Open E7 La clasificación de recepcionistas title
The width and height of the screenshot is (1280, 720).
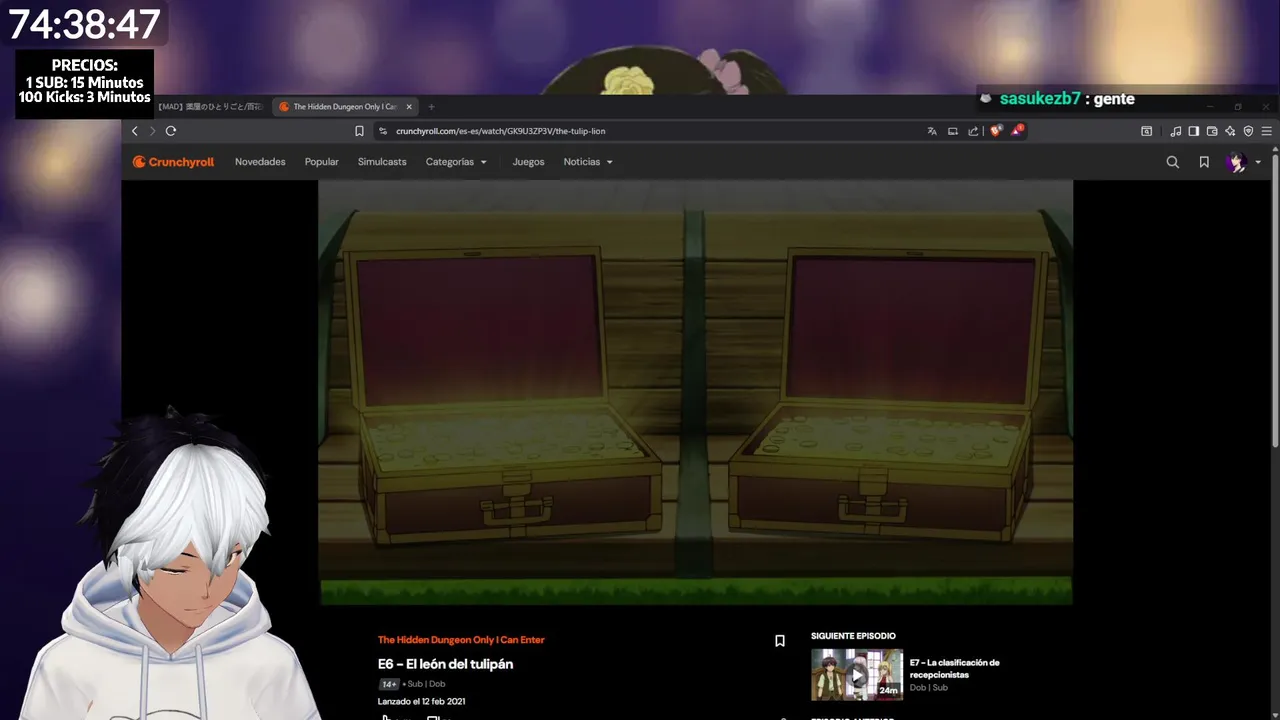coord(955,668)
